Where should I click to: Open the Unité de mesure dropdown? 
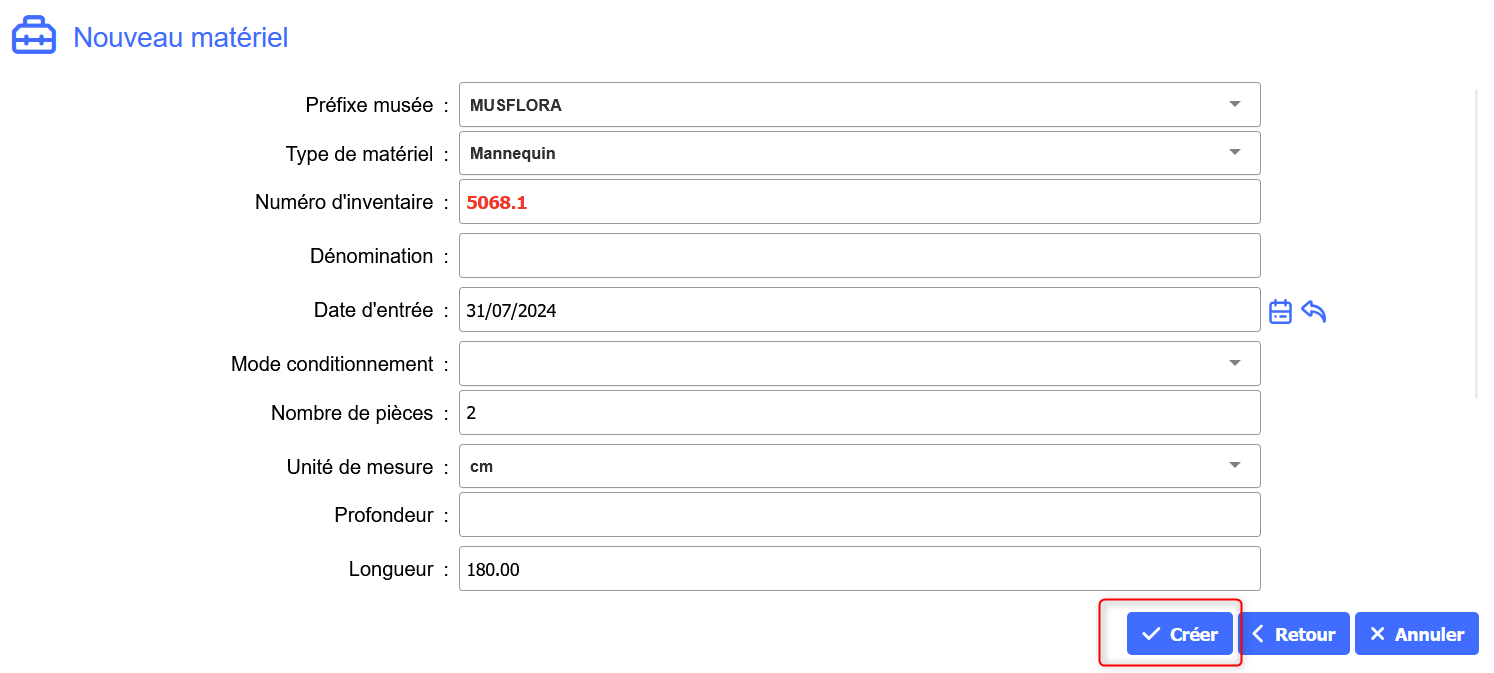pyautogui.click(x=1234, y=466)
